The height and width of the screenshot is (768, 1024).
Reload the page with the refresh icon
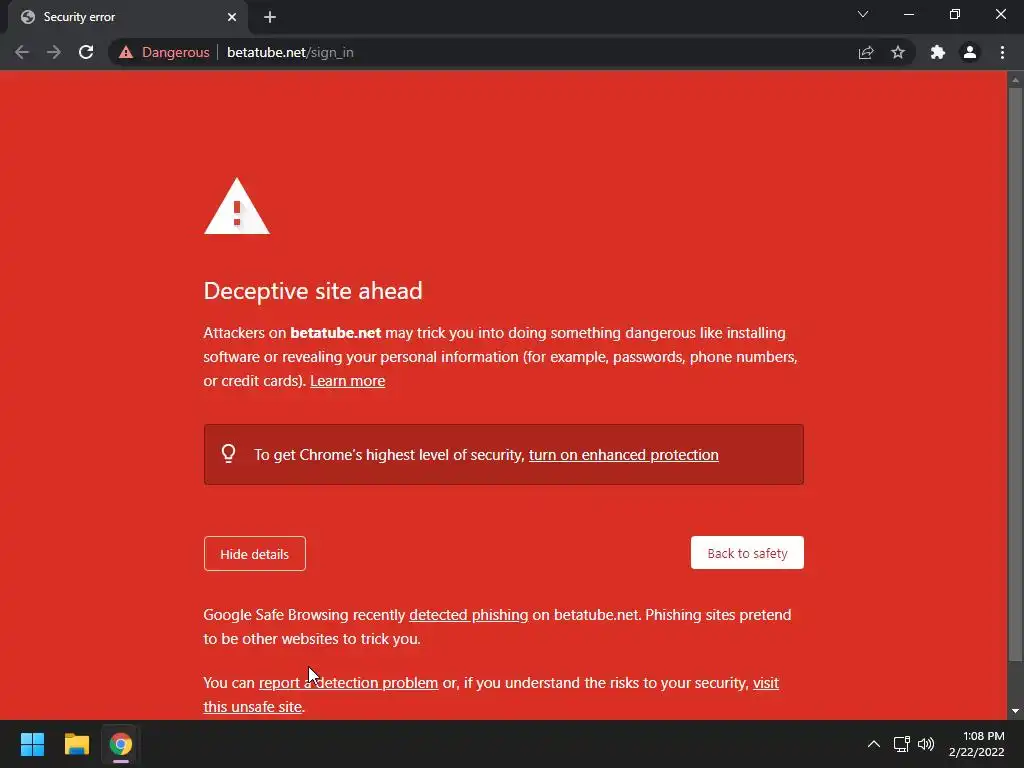86,52
